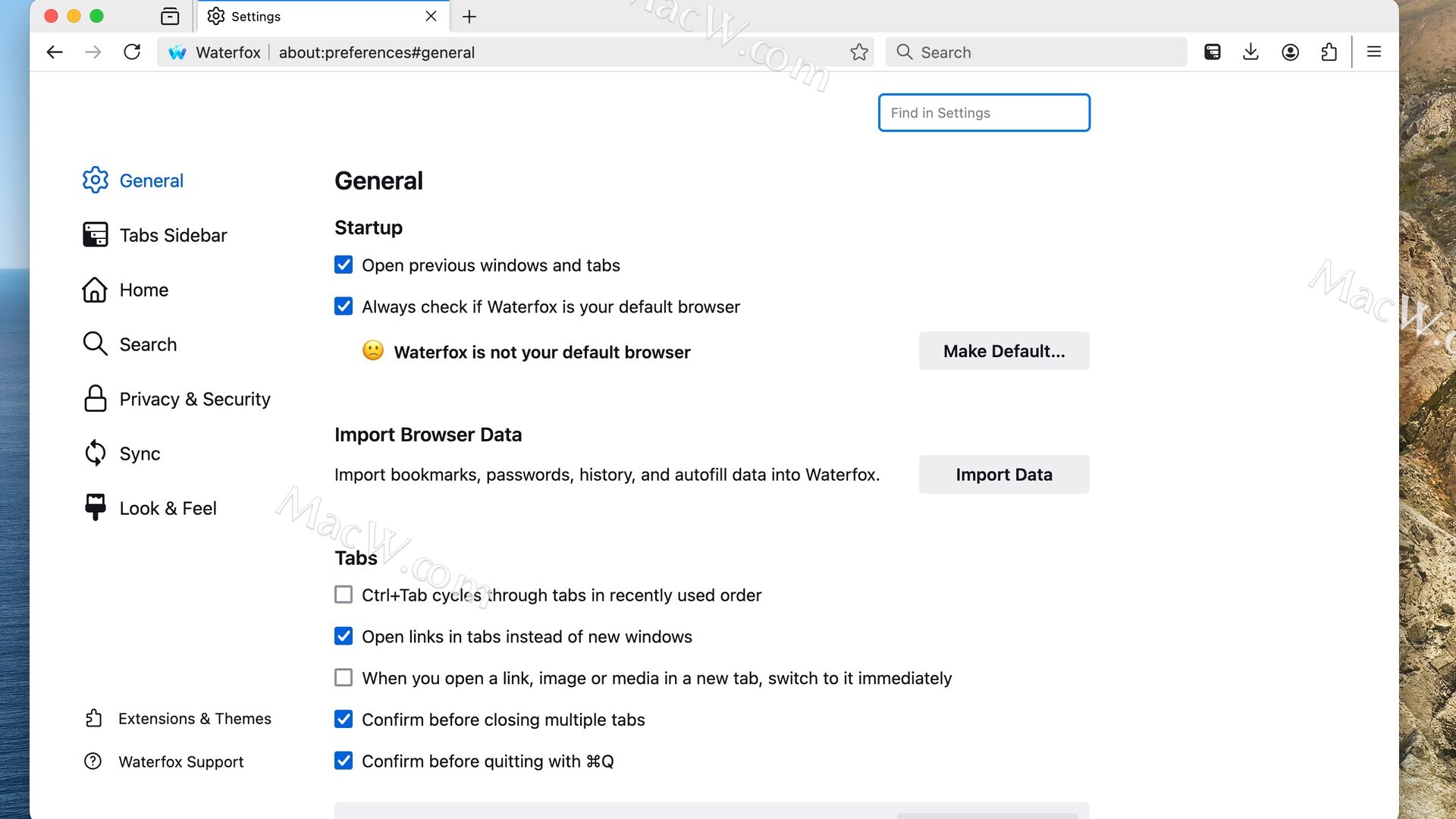The image size is (1456, 819).
Task: Click the Find in Settings field
Action: (x=984, y=113)
